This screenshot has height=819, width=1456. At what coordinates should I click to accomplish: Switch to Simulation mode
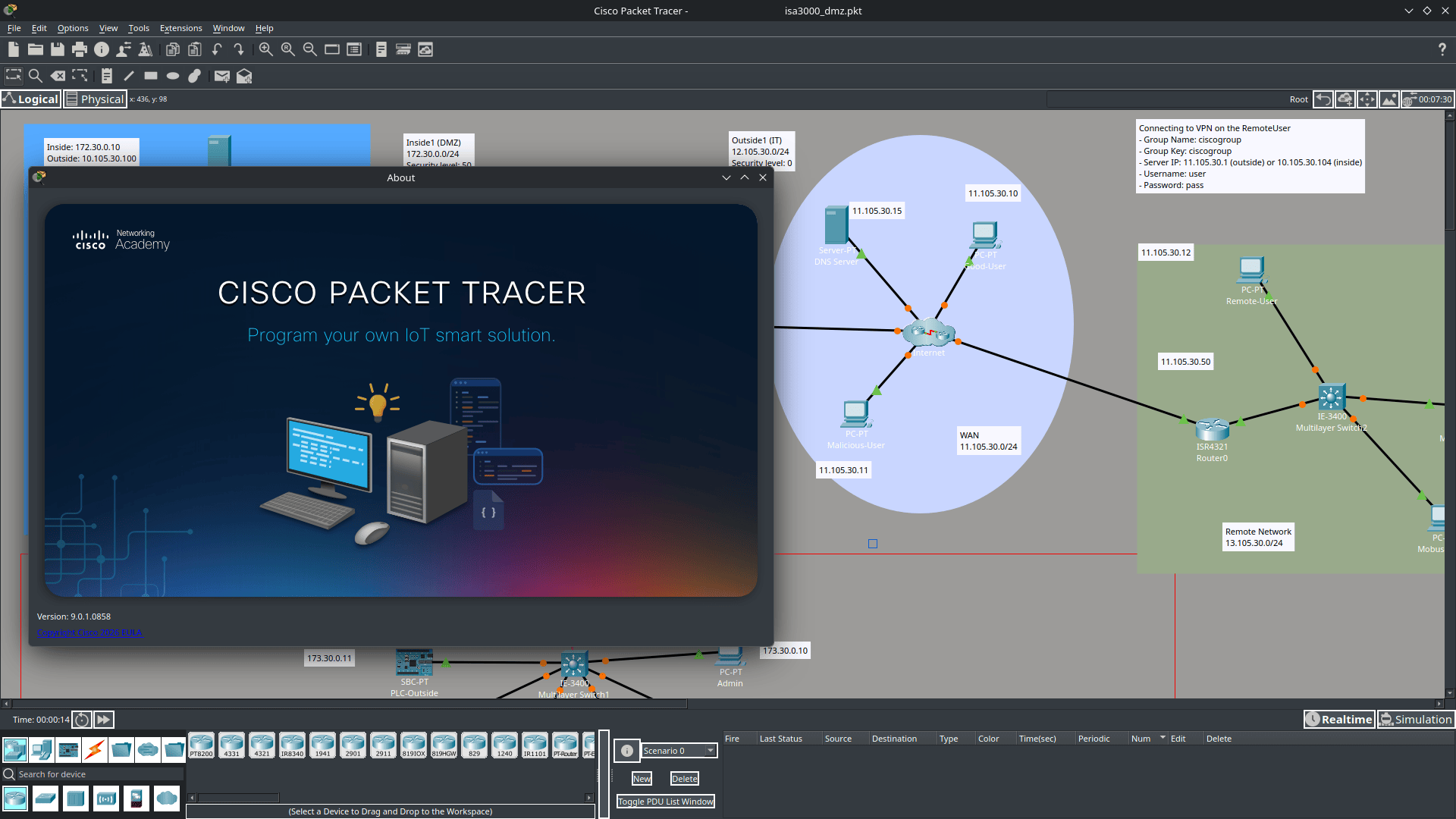[1416, 720]
